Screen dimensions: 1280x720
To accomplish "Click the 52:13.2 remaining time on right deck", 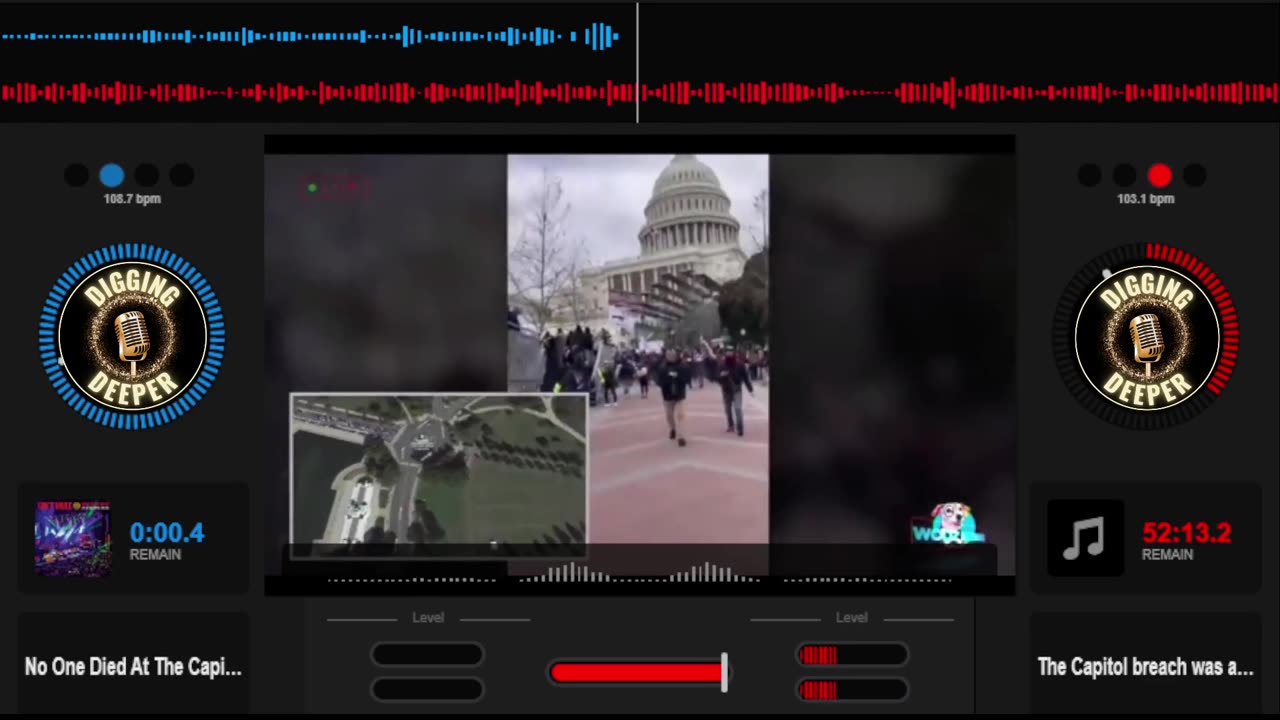I will [x=1186, y=533].
